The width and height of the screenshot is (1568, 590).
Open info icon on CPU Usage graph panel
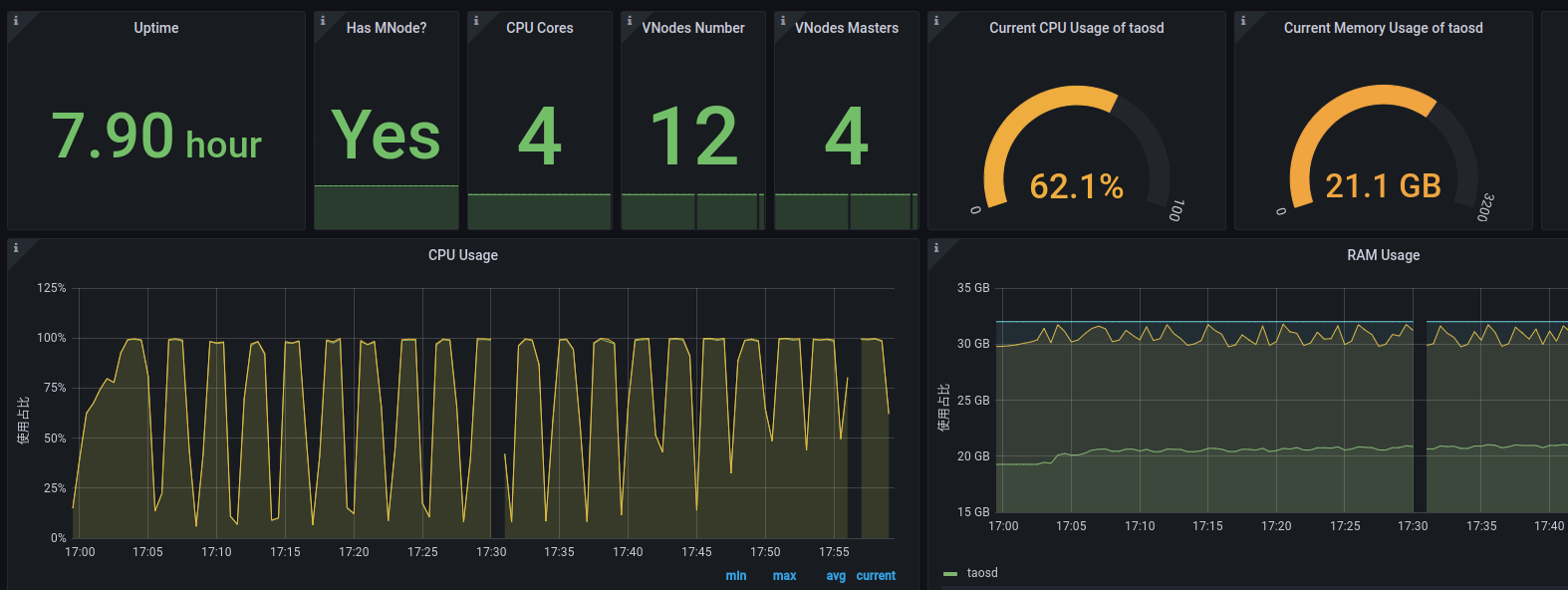[x=16, y=247]
